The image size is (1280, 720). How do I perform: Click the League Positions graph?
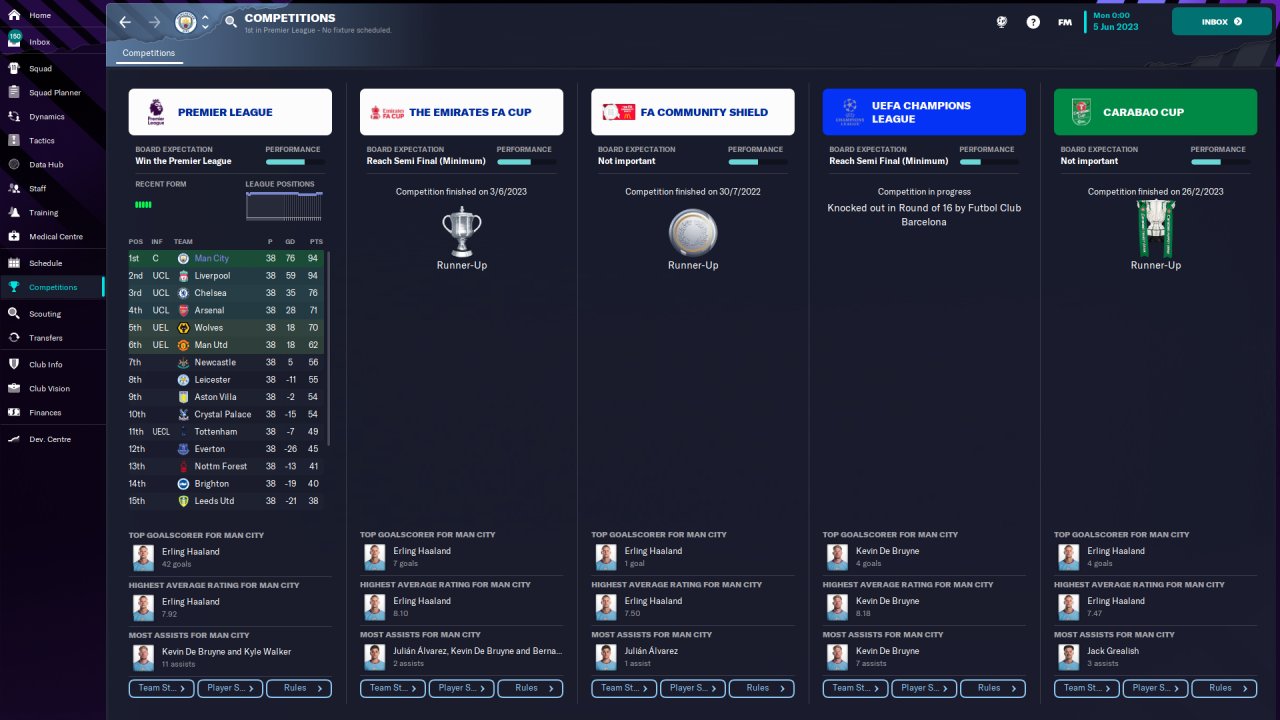[x=284, y=206]
